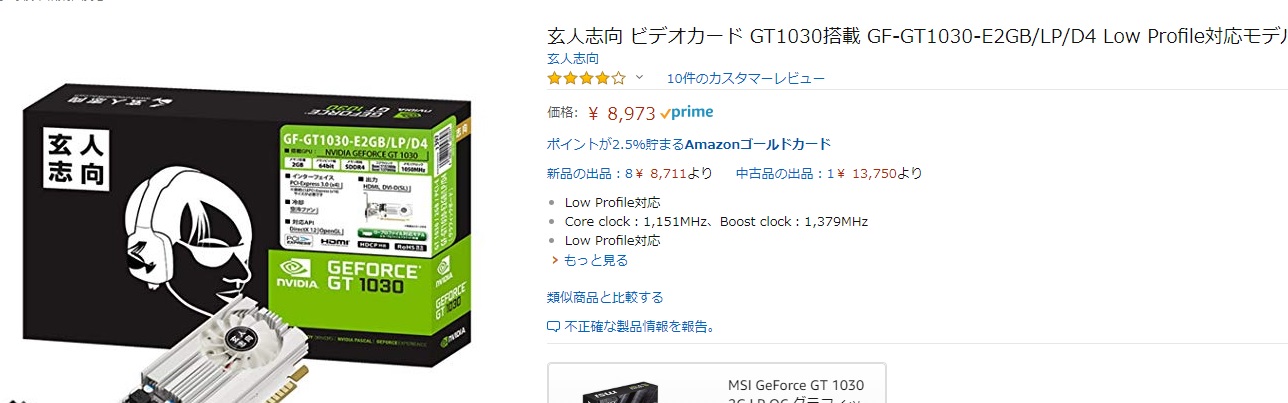Screen dimensions: 1288x403
Task: Click the 玄人志向 GT1030 product title heading
Action: click(x=917, y=35)
